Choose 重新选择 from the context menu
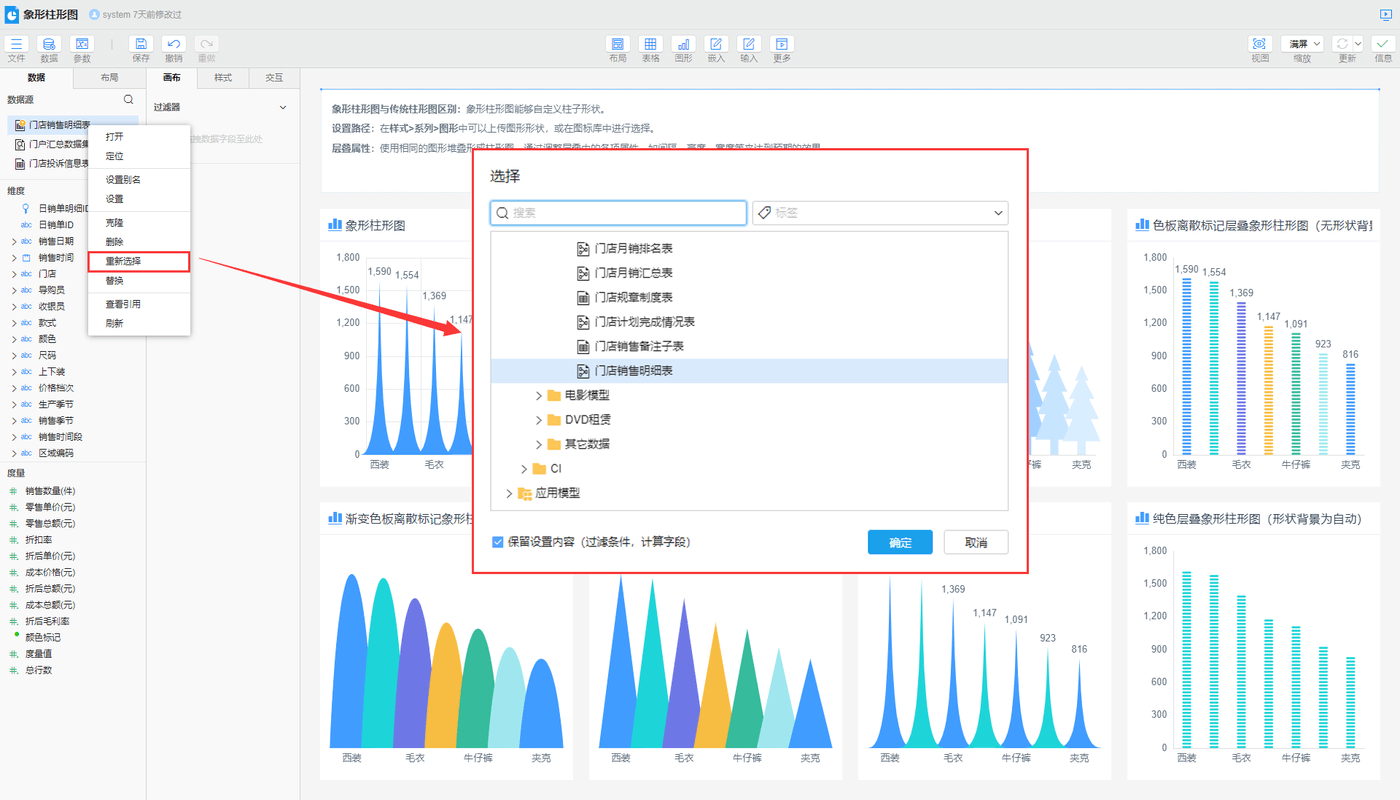Screen dimensions: 1400x800 tap(124, 262)
